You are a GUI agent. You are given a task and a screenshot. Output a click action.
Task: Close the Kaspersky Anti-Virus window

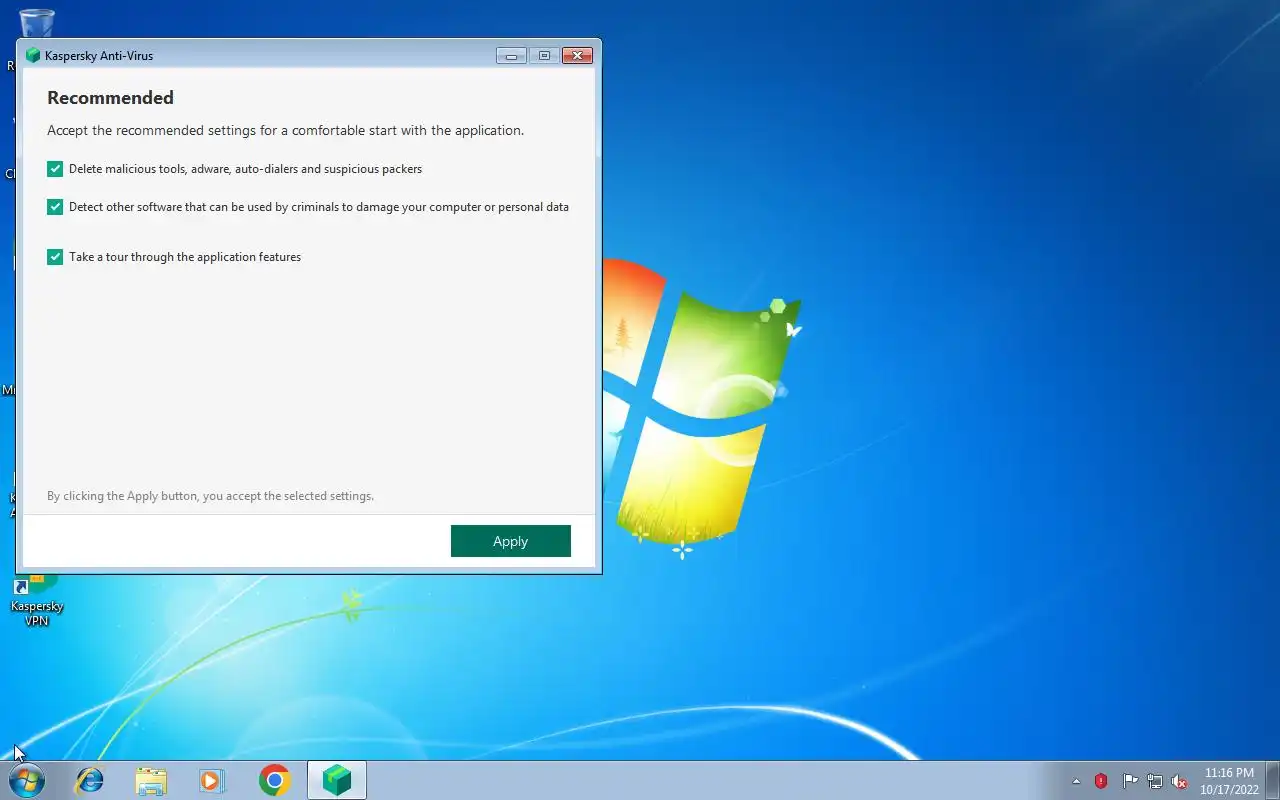click(577, 56)
